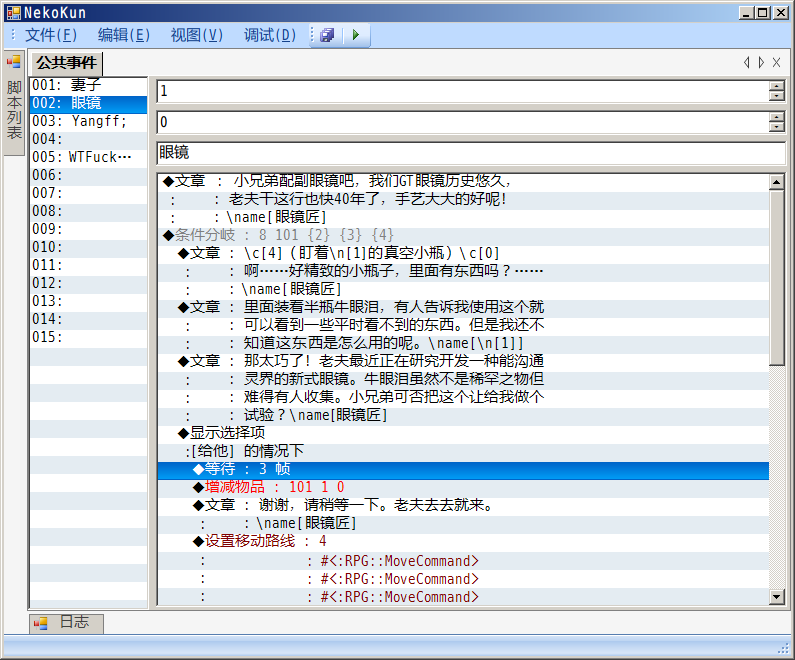Select event 005: WTFuck…
795x660 pixels.
coord(89,157)
